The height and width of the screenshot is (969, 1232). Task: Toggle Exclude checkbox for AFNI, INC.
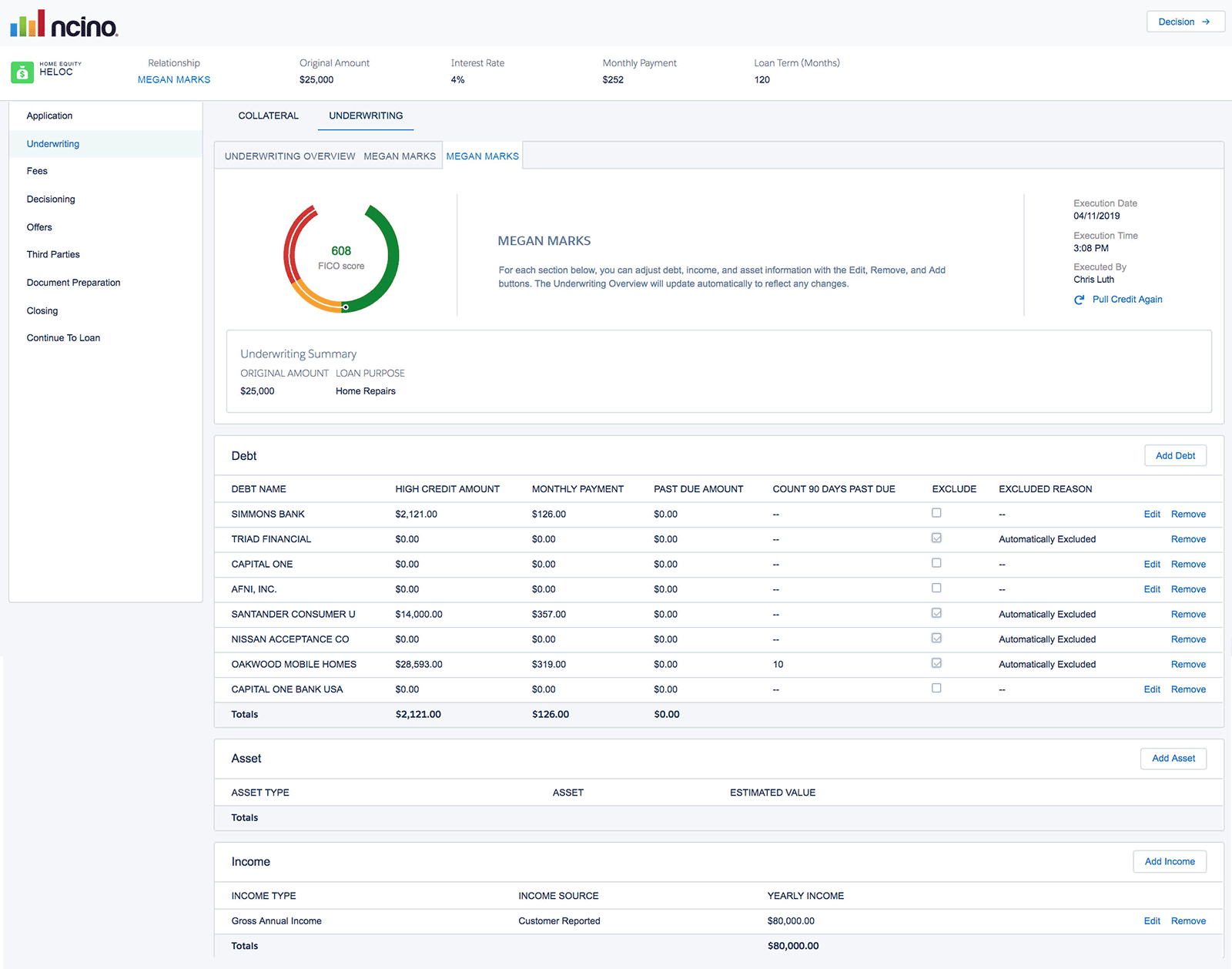[936, 588]
